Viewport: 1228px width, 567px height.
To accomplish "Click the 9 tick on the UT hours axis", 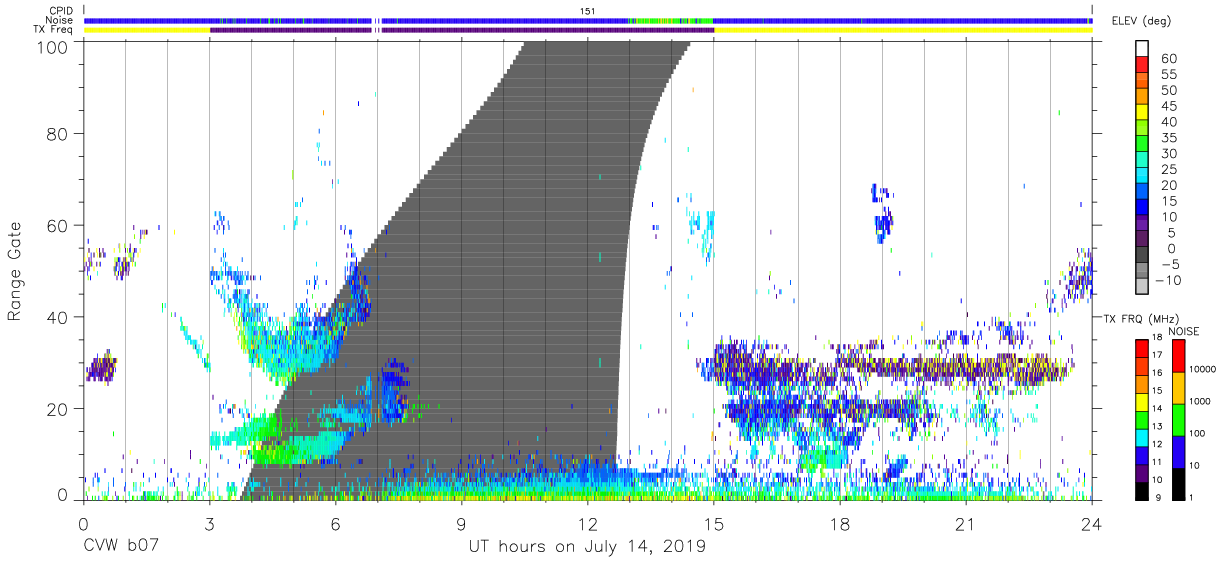I will coord(461,524).
